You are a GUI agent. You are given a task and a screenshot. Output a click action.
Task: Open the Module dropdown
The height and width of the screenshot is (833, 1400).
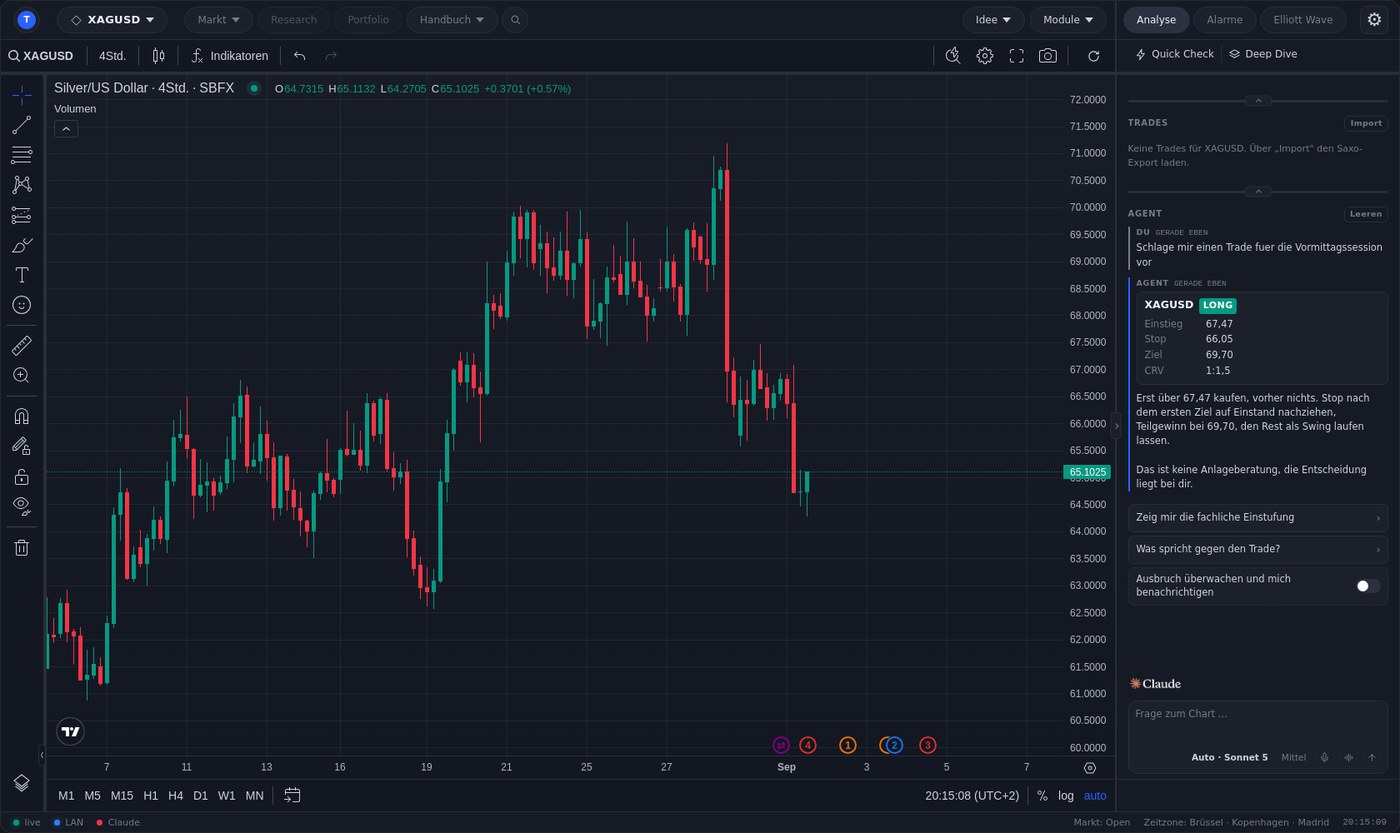point(1068,19)
